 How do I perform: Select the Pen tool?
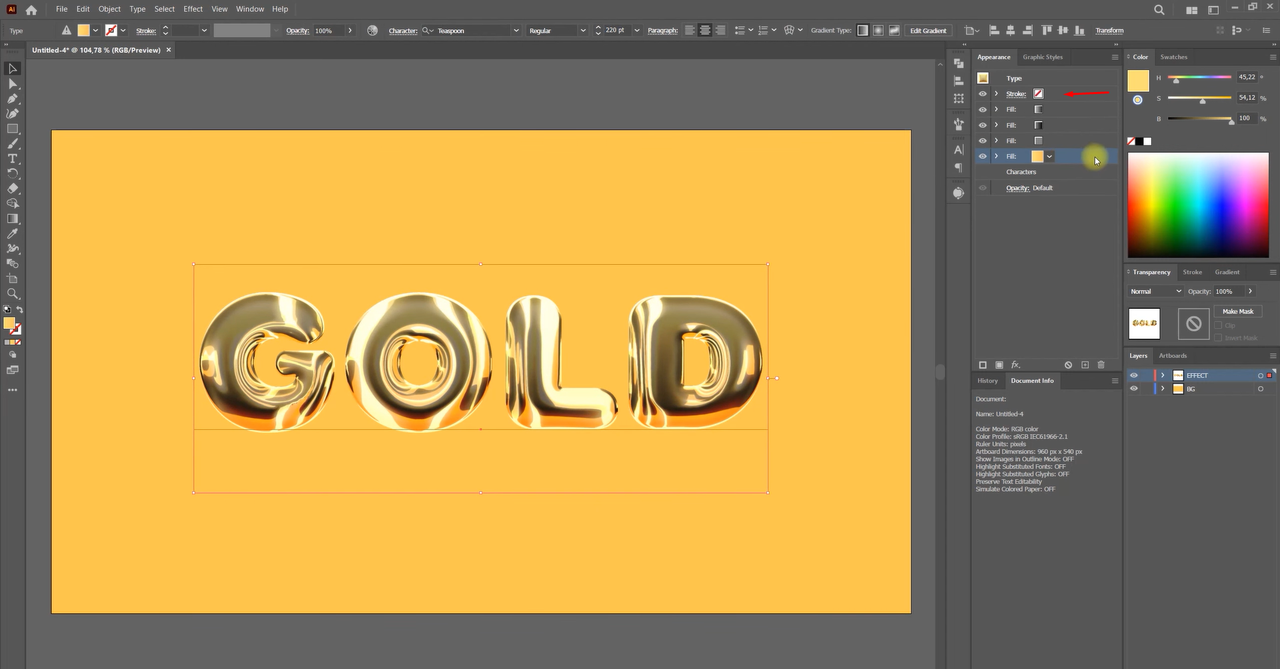[13, 99]
